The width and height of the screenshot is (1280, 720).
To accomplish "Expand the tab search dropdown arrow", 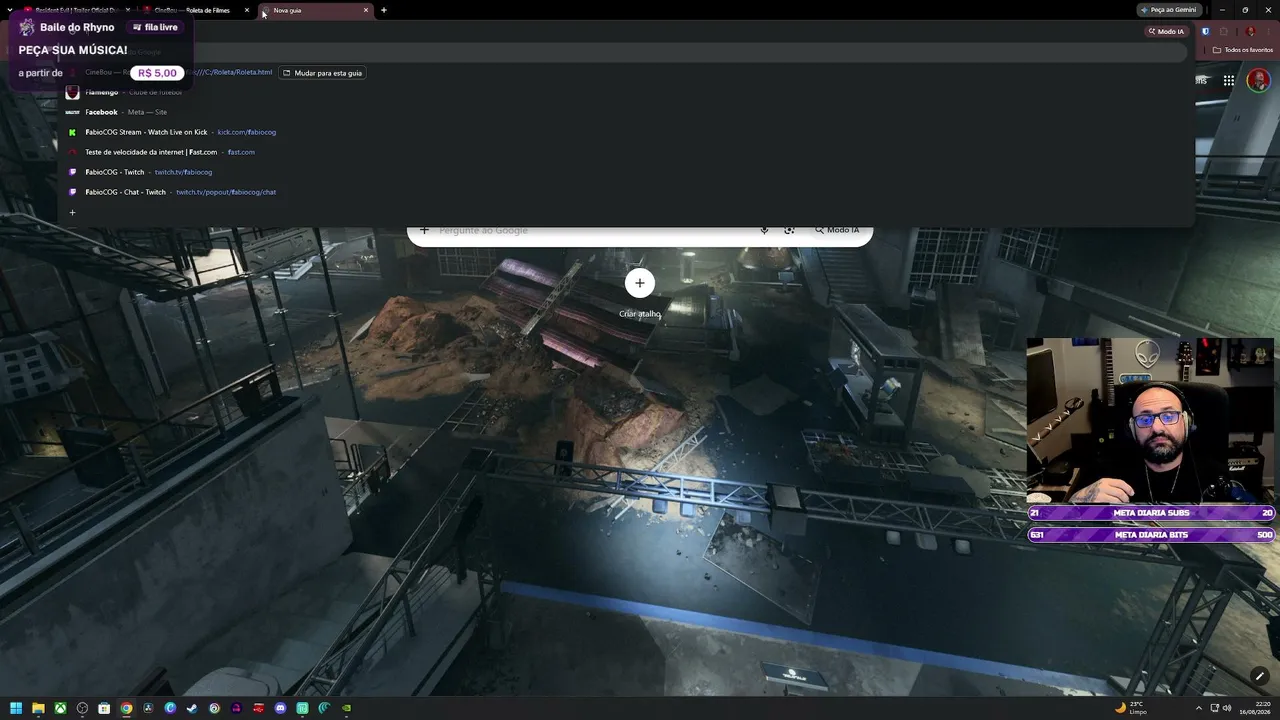I will pyautogui.click(x=9, y=10).
